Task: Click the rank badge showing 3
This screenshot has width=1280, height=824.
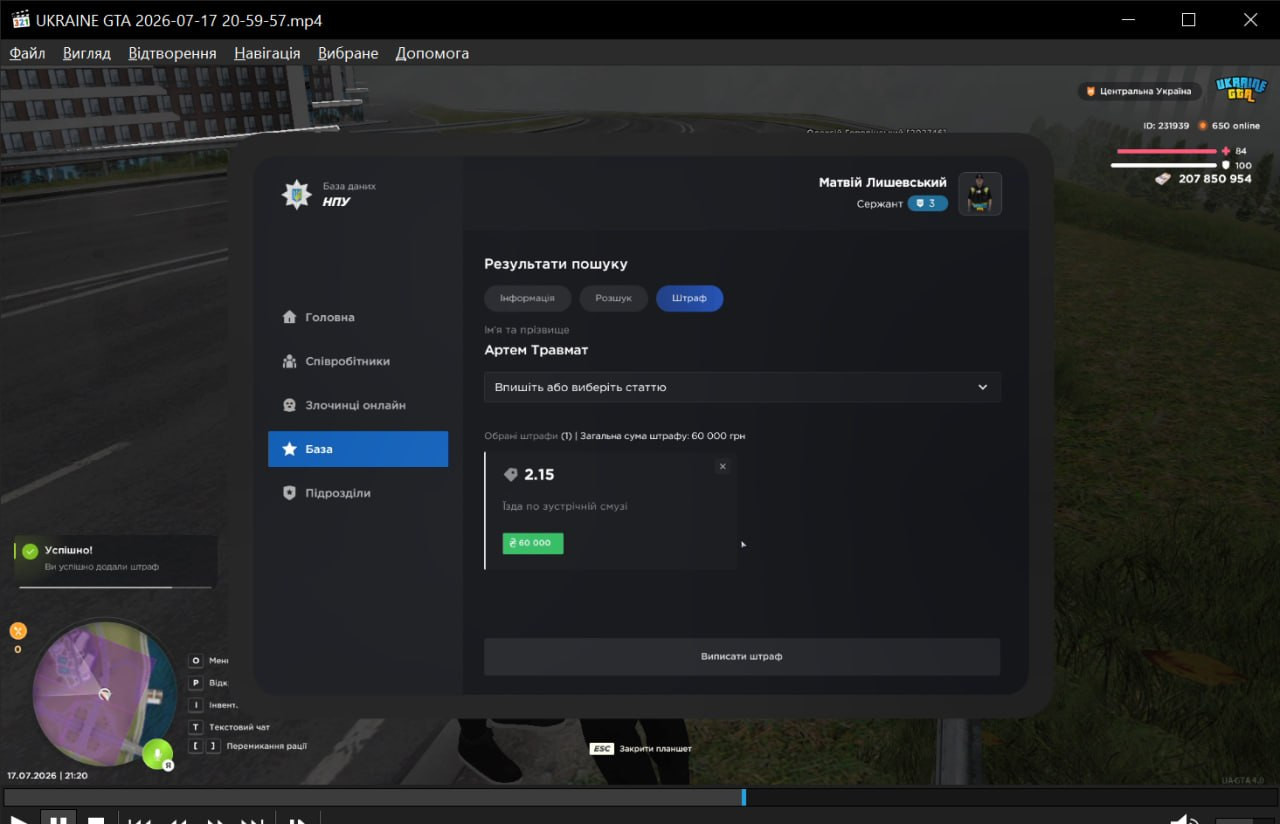Action: click(928, 203)
